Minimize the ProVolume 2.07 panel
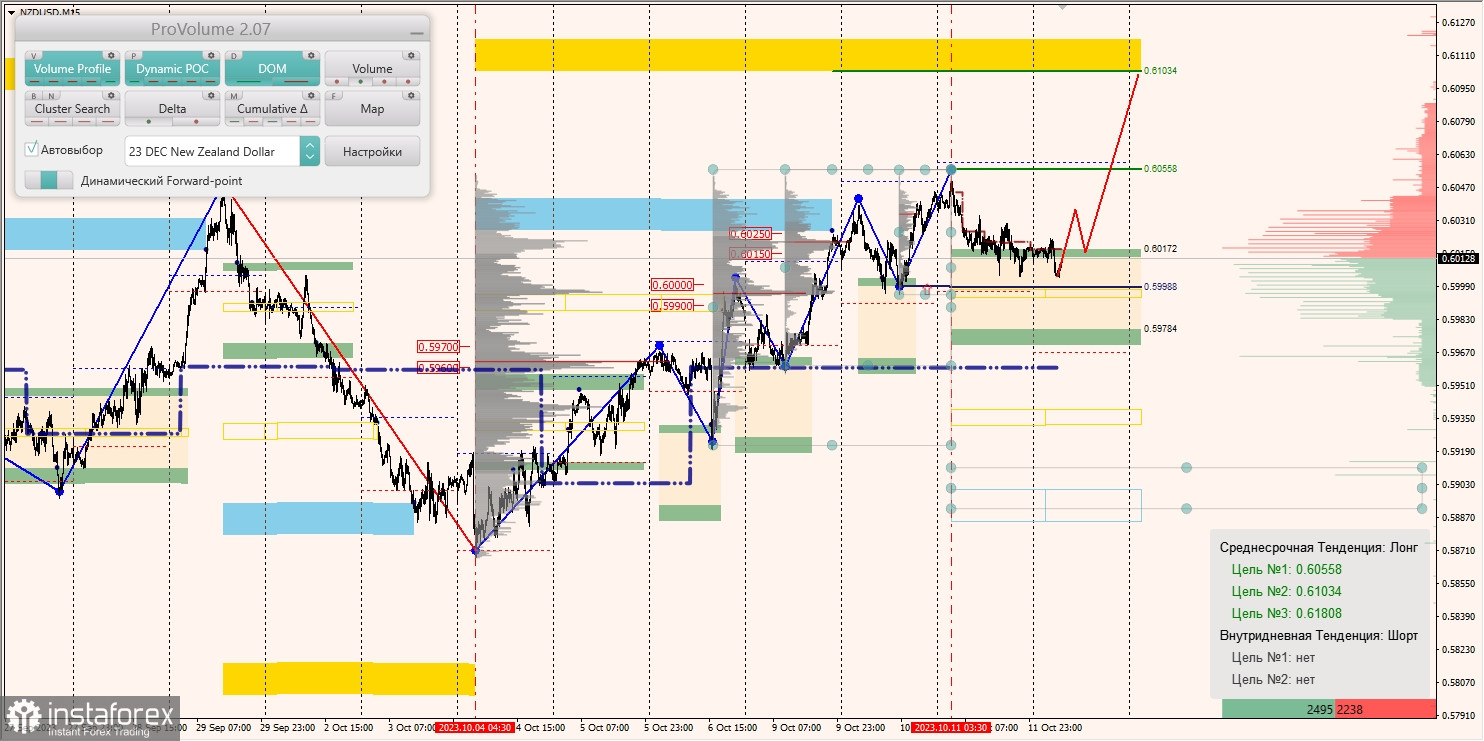This screenshot has width=1484, height=741. tap(416, 33)
